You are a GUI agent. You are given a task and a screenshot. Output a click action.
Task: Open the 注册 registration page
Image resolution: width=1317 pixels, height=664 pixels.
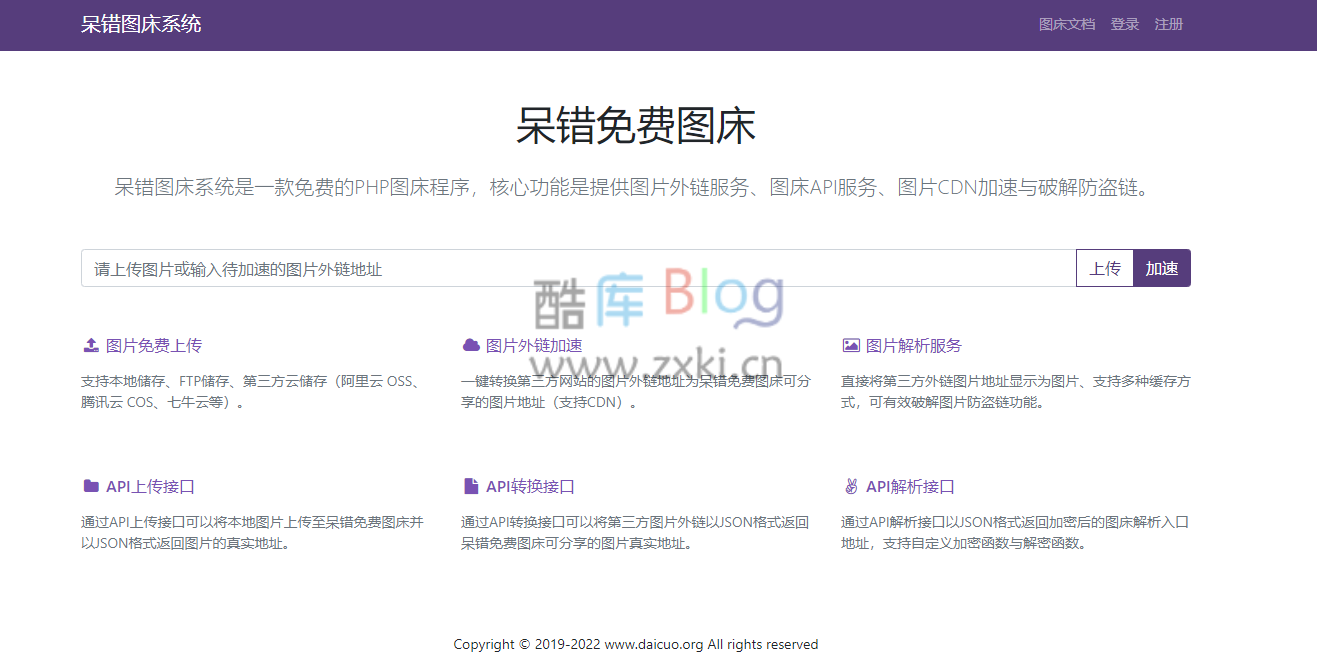[x=1168, y=24]
